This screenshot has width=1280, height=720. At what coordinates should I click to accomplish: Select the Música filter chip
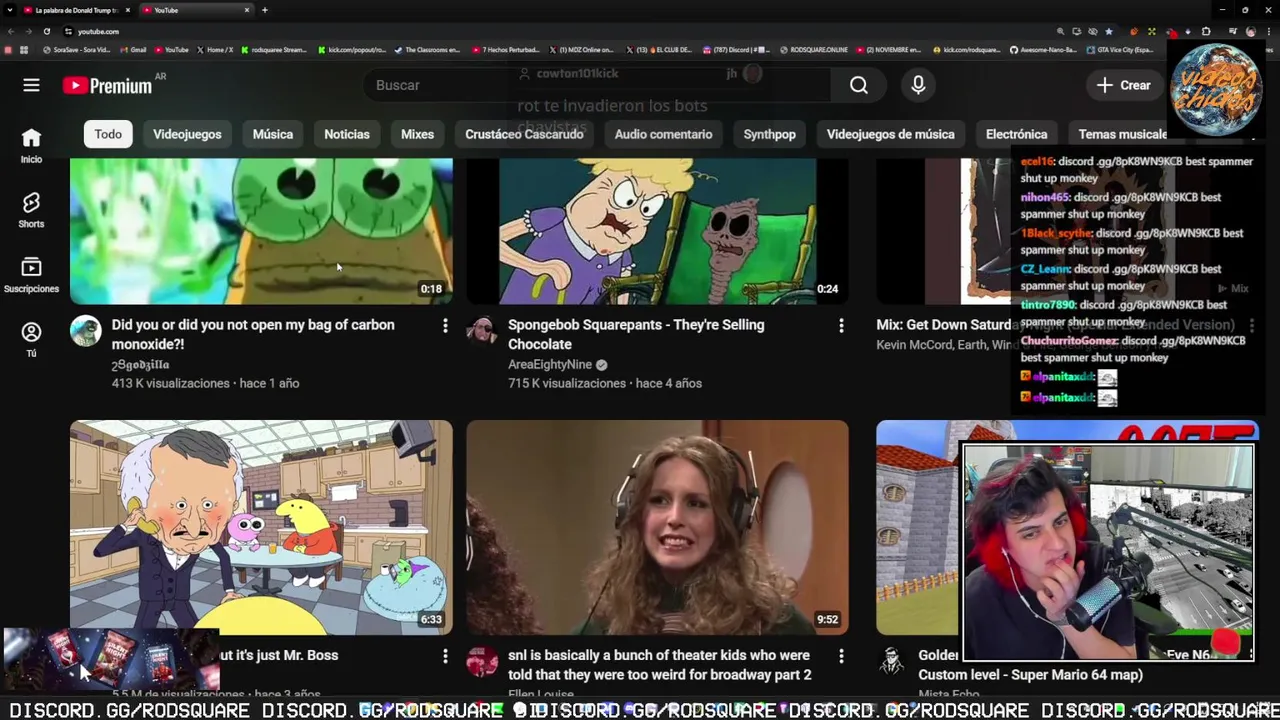[273, 134]
